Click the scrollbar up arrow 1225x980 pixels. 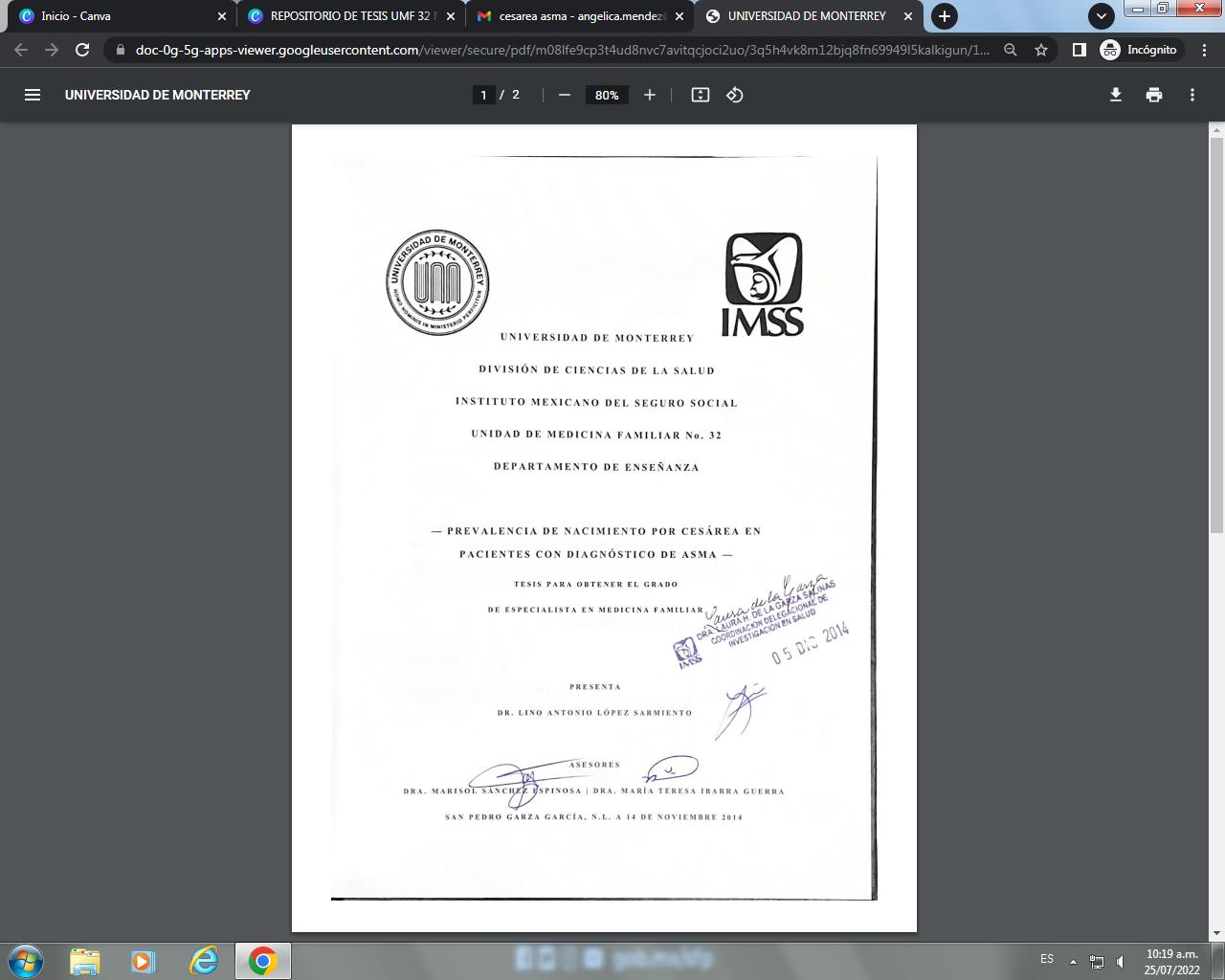click(1217, 129)
